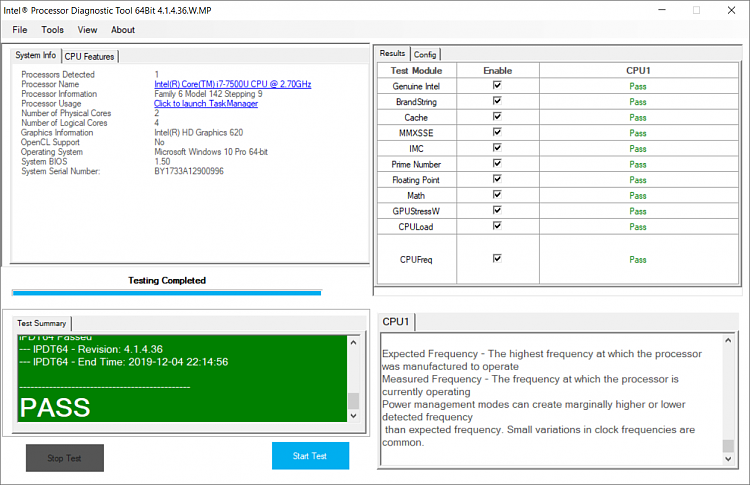
Task: Click the CPU1 column header
Action: point(639,71)
